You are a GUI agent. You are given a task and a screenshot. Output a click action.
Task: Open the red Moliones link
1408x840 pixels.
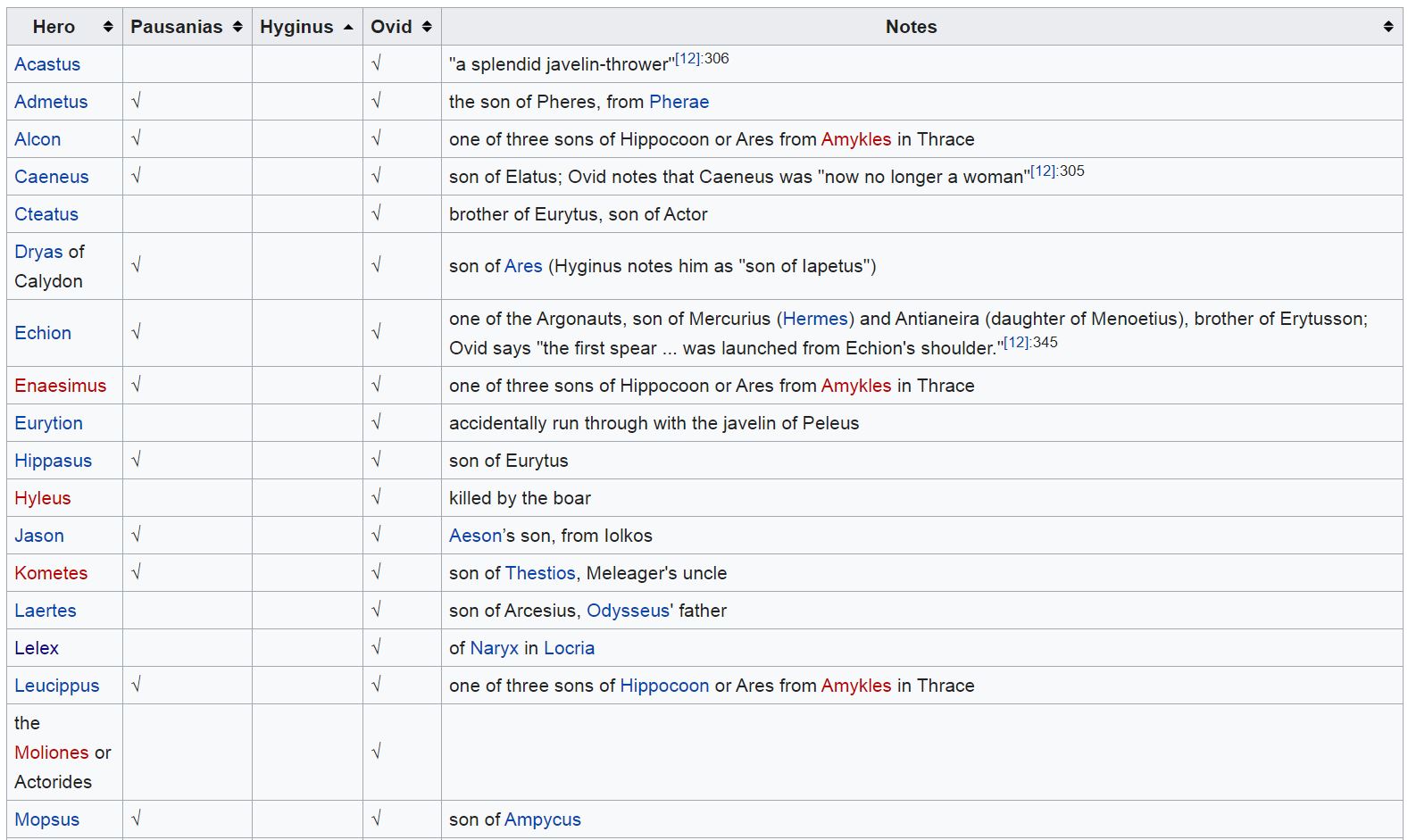click(52, 753)
